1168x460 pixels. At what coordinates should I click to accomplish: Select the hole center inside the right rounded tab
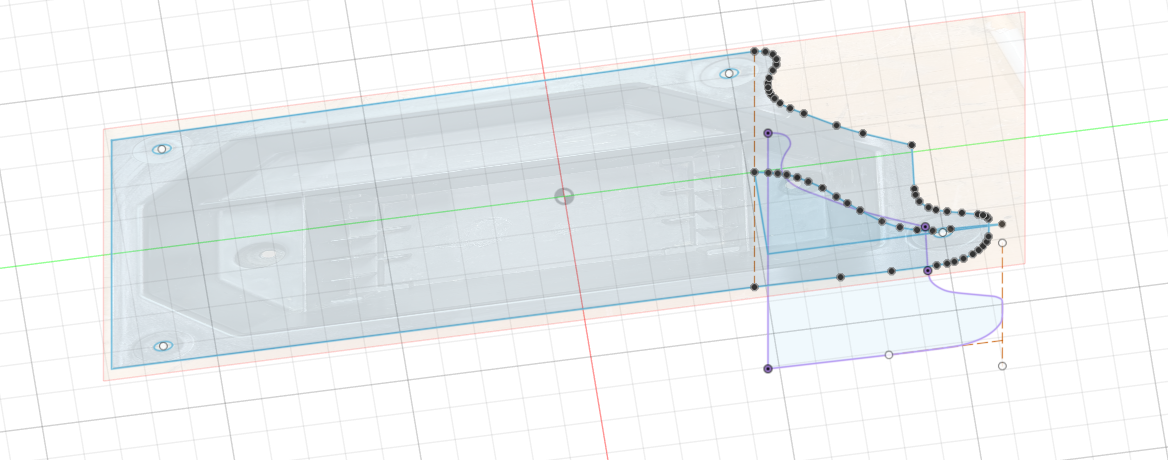coord(942,232)
